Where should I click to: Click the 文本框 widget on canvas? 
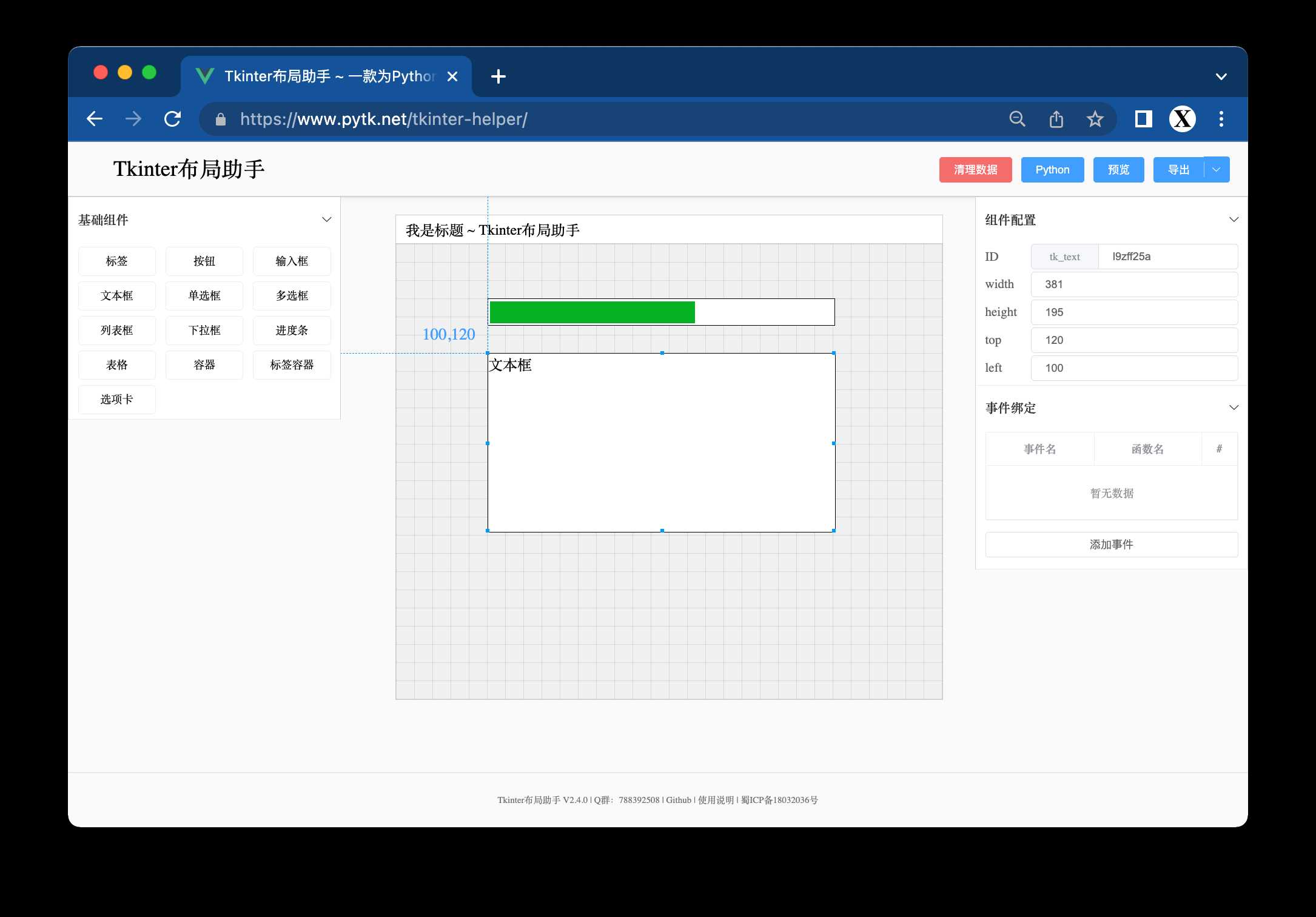point(662,443)
